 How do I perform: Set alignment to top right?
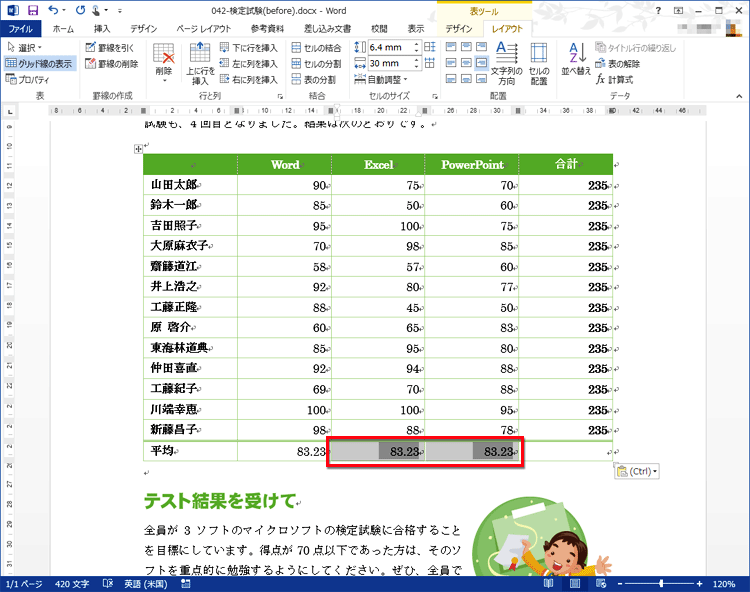pyautogui.click(x=482, y=46)
